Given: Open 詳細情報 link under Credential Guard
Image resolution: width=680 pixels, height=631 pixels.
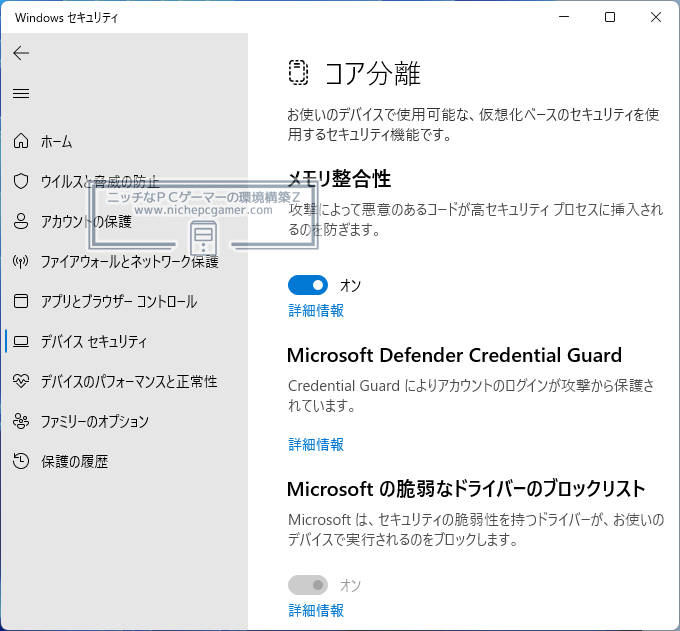Looking at the screenshot, I should [316, 445].
